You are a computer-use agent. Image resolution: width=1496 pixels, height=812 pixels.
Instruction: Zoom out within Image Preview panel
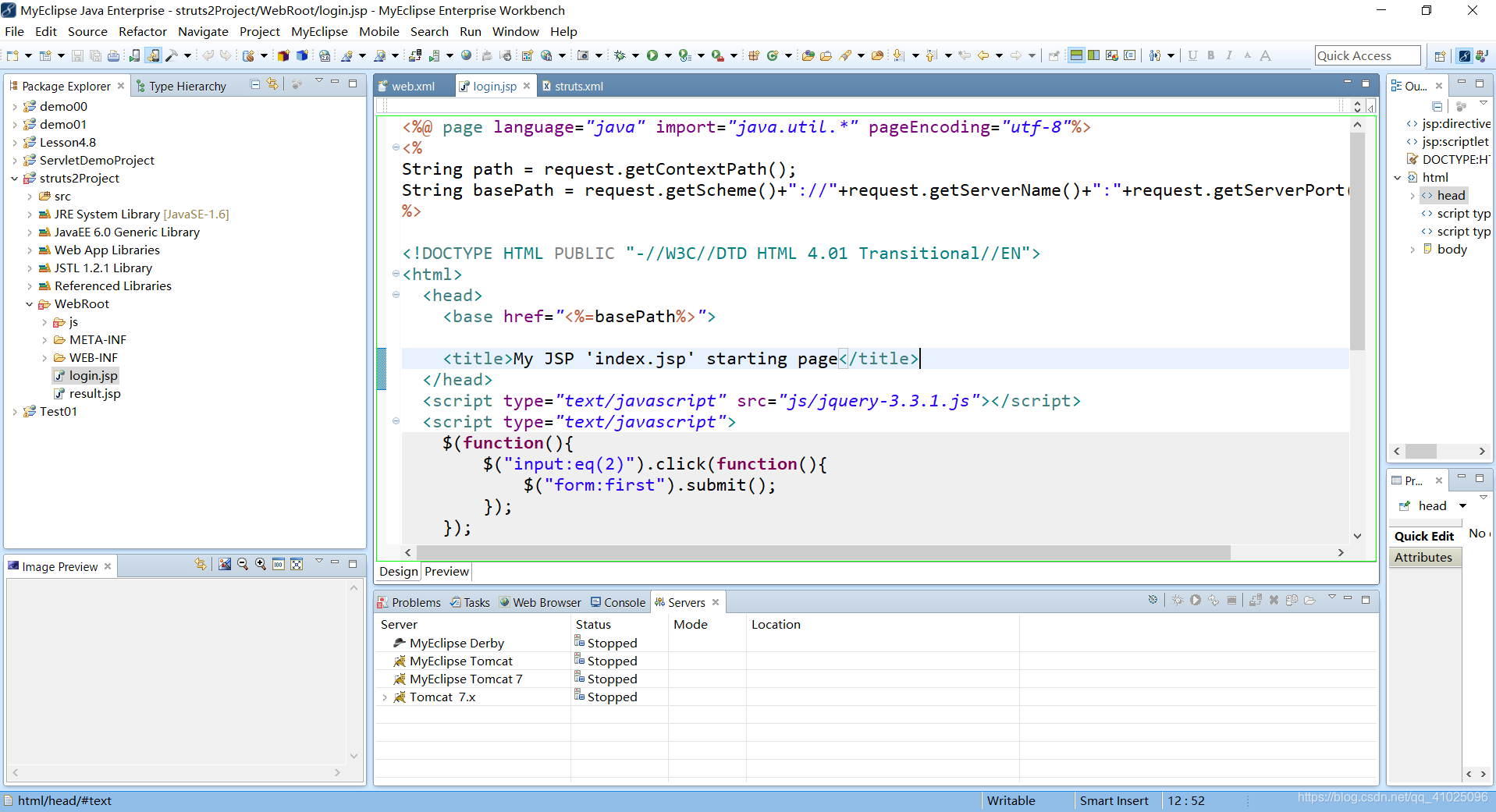click(x=243, y=564)
